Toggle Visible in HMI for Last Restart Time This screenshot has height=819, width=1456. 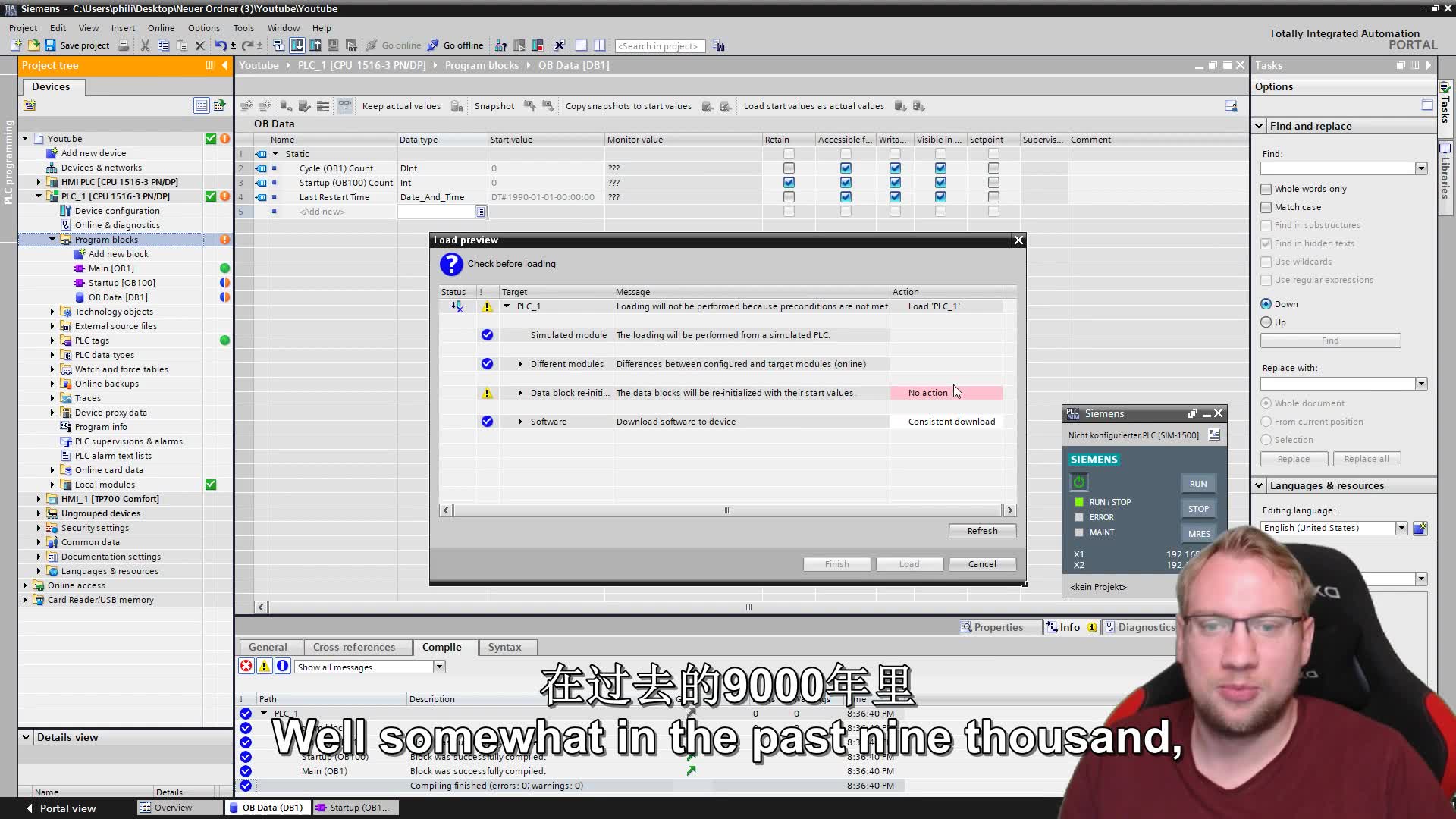coord(940,197)
